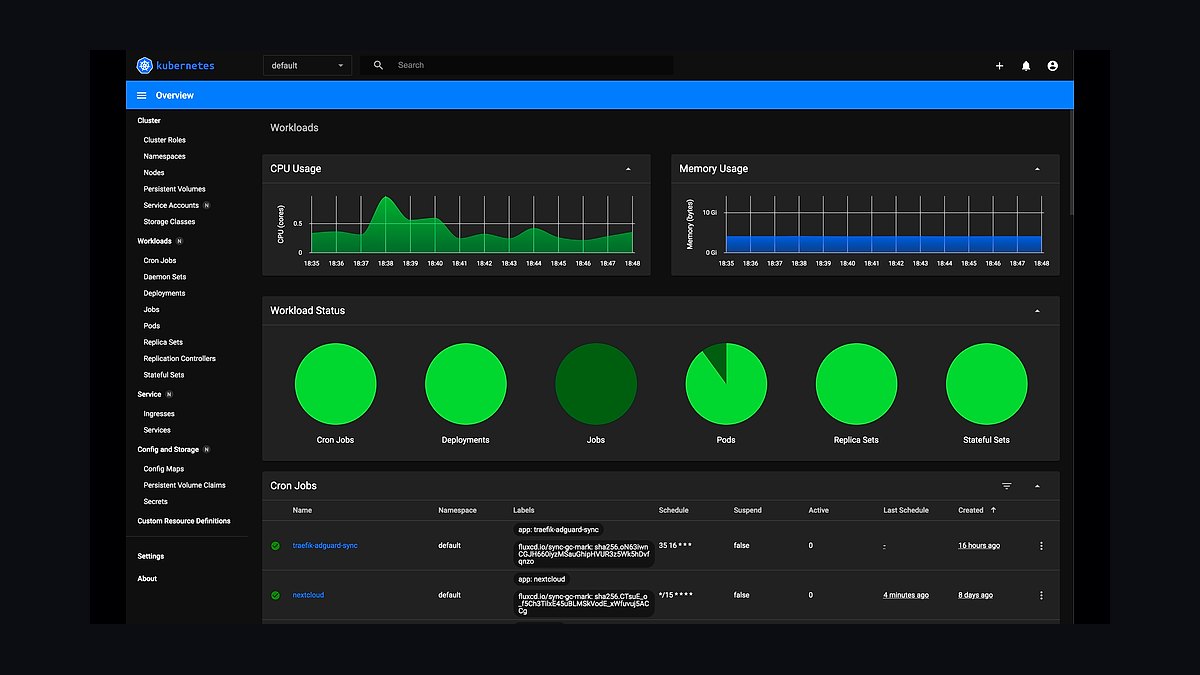Click the plus create-resource icon
1200x675 pixels.
(999, 66)
